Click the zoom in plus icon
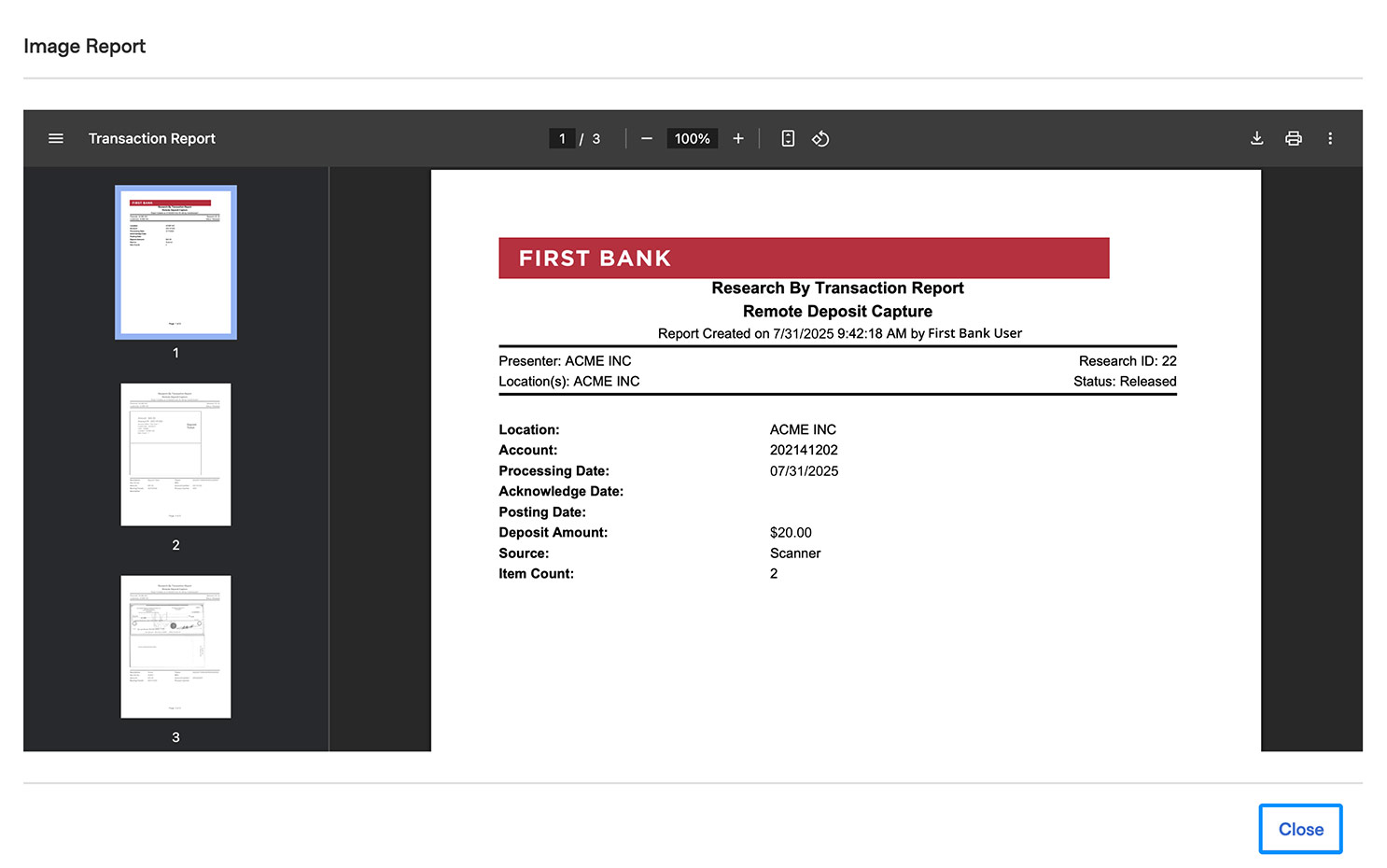This screenshot has width=1387, height=868. pos(738,138)
